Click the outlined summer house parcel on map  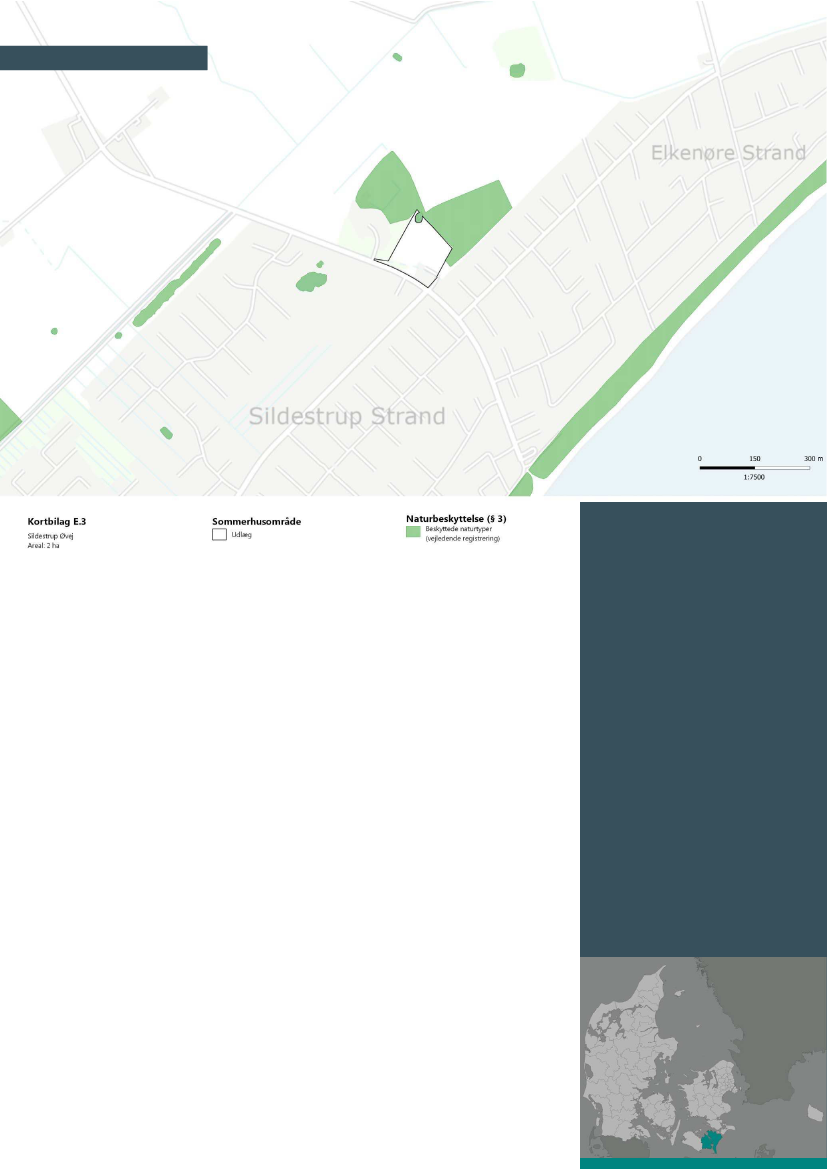(420, 248)
